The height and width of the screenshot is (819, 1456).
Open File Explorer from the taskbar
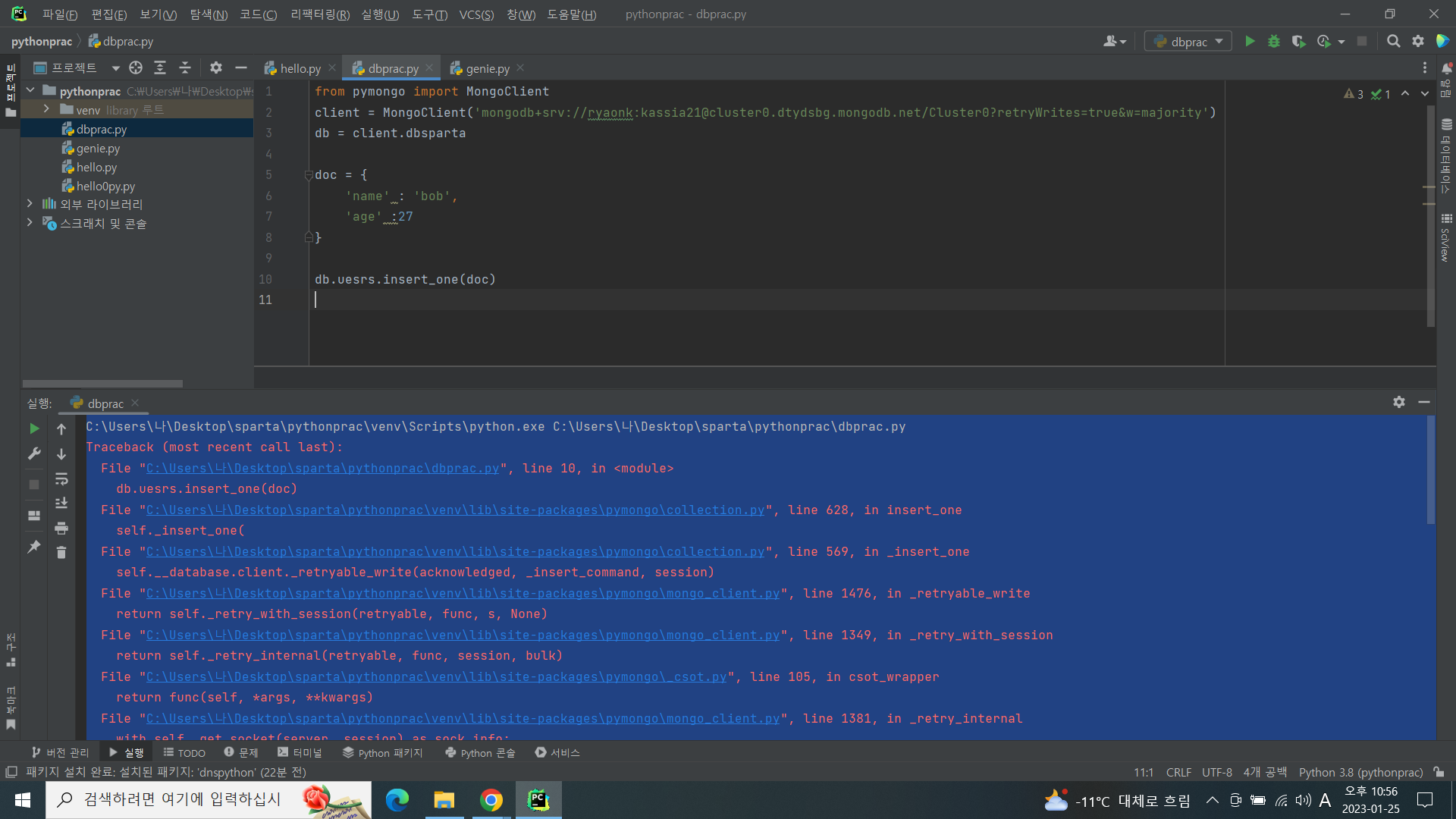pyautogui.click(x=444, y=800)
